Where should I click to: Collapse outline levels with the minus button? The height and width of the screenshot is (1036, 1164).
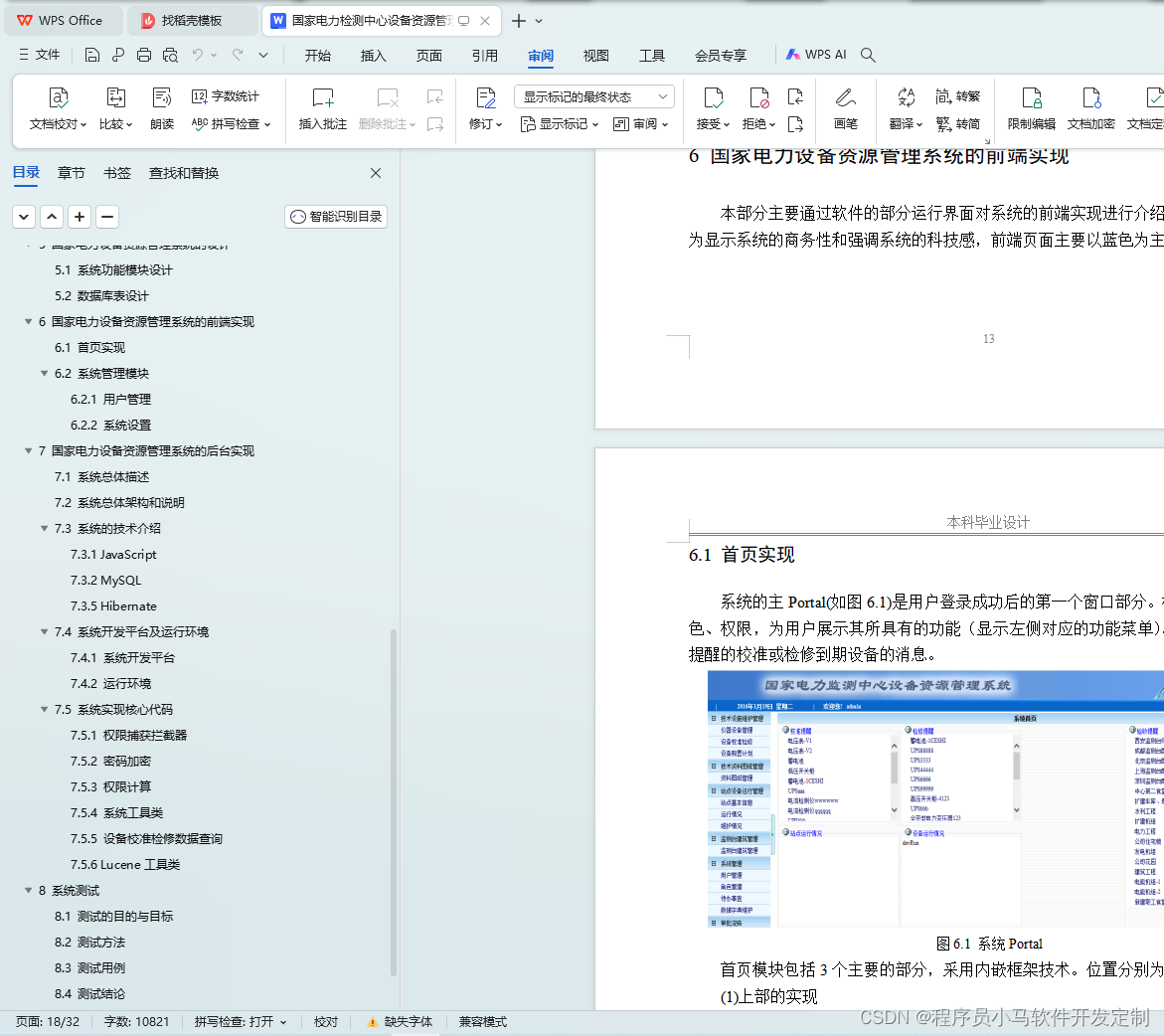point(107,217)
